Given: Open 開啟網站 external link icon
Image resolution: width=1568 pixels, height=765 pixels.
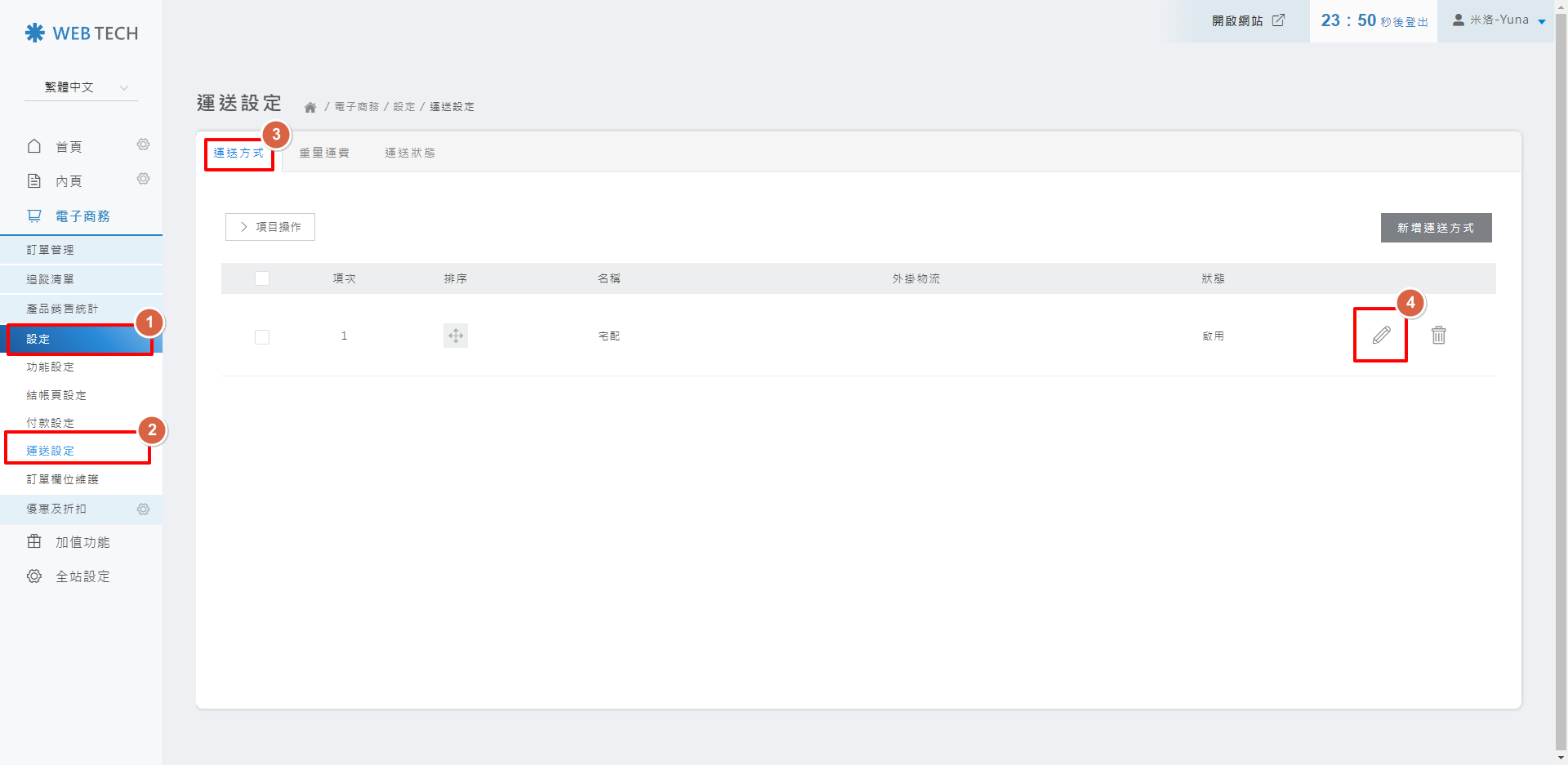Looking at the screenshot, I should point(1278,20).
